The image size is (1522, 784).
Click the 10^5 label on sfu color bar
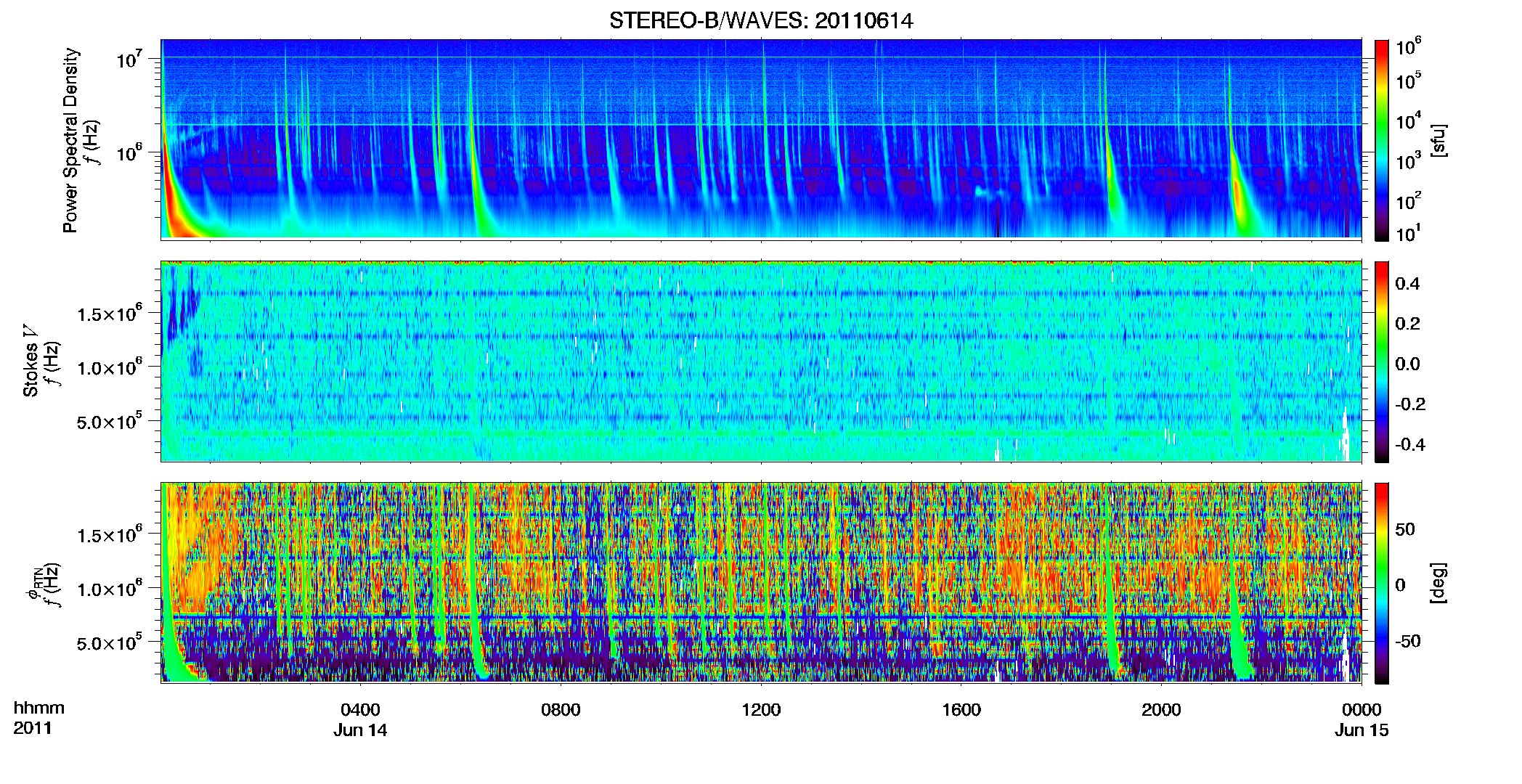[x=1408, y=81]
